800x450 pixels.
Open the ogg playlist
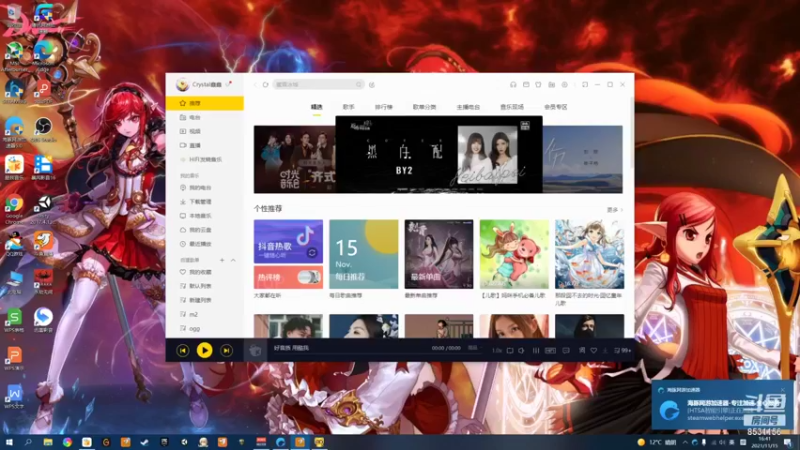[205, 329]
